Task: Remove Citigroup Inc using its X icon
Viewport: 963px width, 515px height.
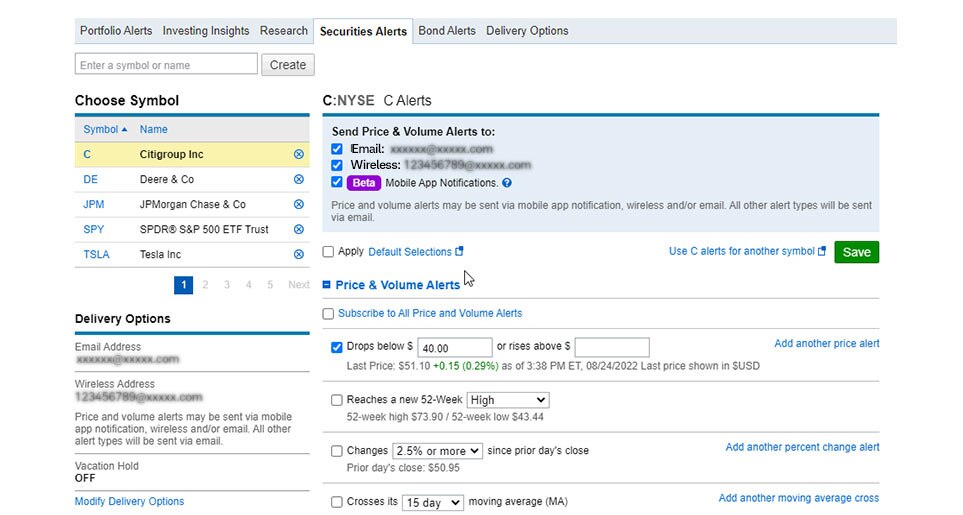Action: tap(298, 155)
